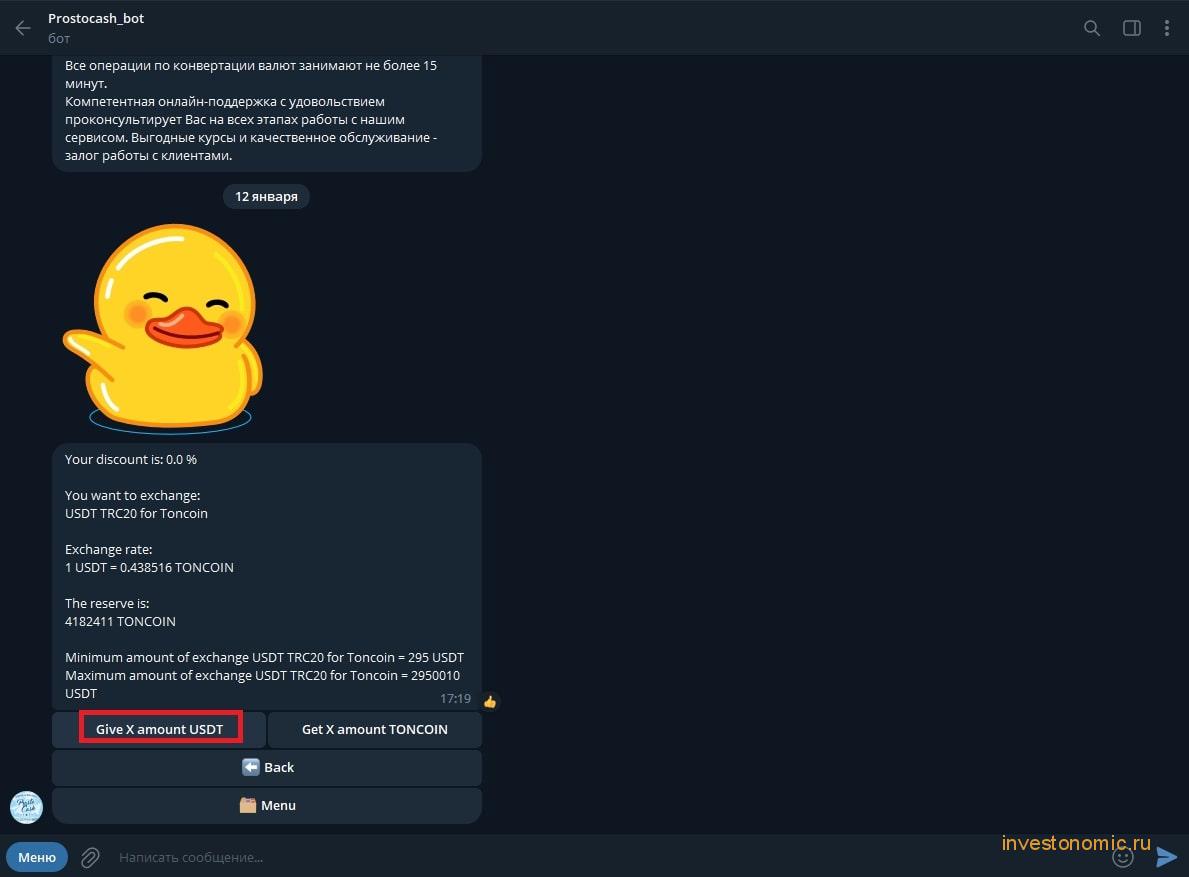Select Get X amount TONCOIN button
Screen dimensions: 1189x877
[x=375, y=729]
